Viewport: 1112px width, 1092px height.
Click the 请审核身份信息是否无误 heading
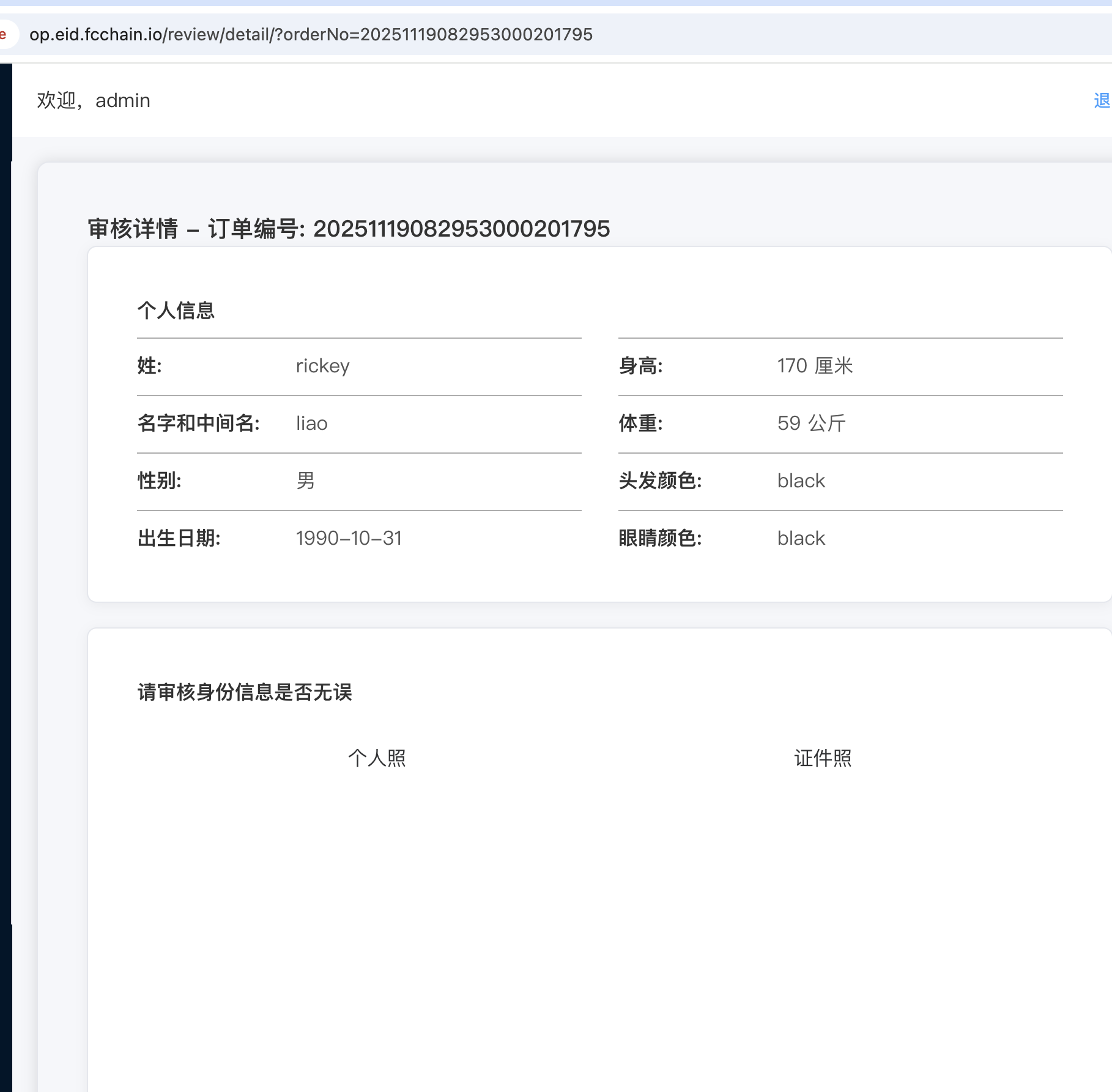point(245,692)
